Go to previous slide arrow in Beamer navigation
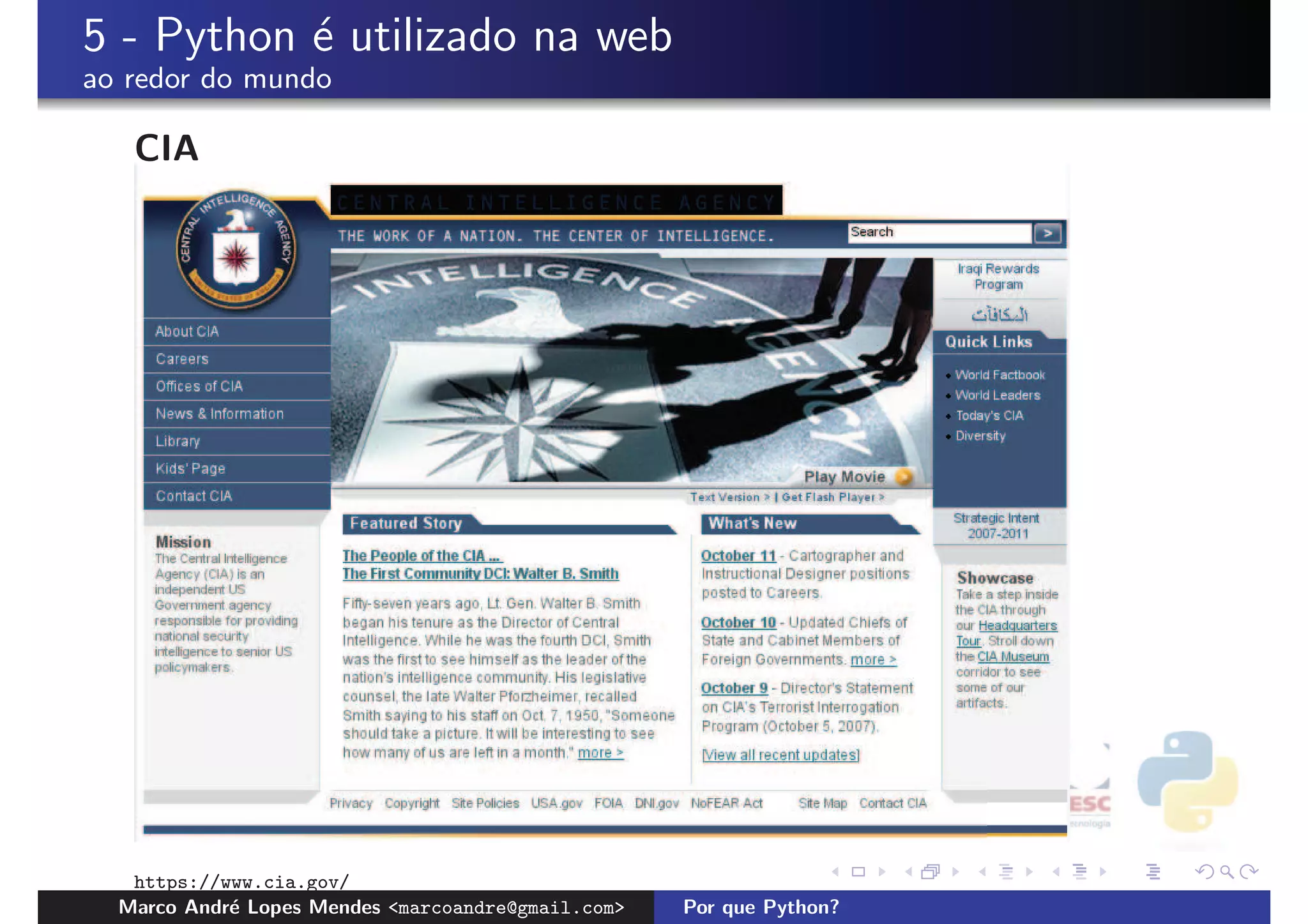 835,872
